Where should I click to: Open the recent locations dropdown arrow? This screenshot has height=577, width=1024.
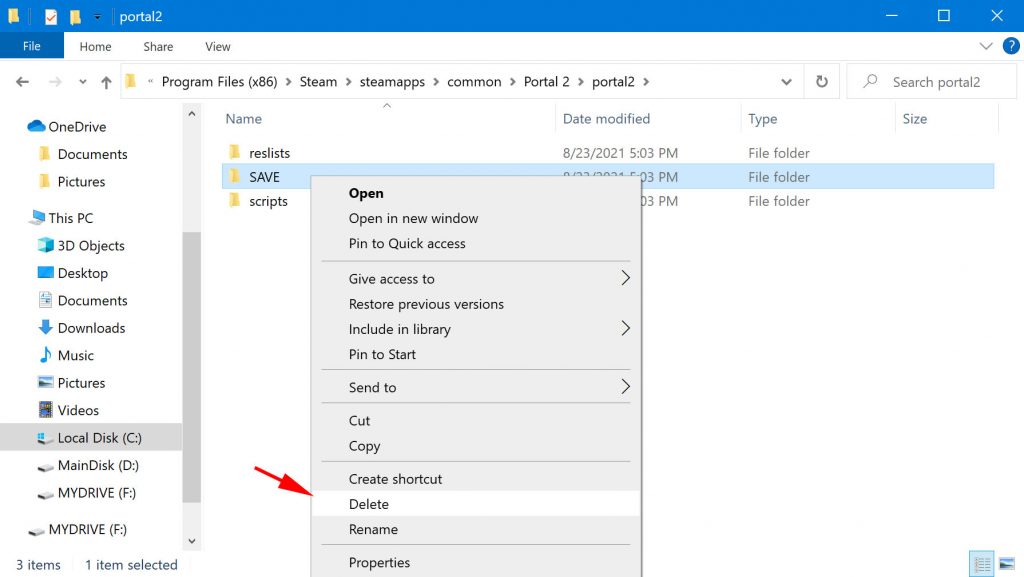[82, 82]
